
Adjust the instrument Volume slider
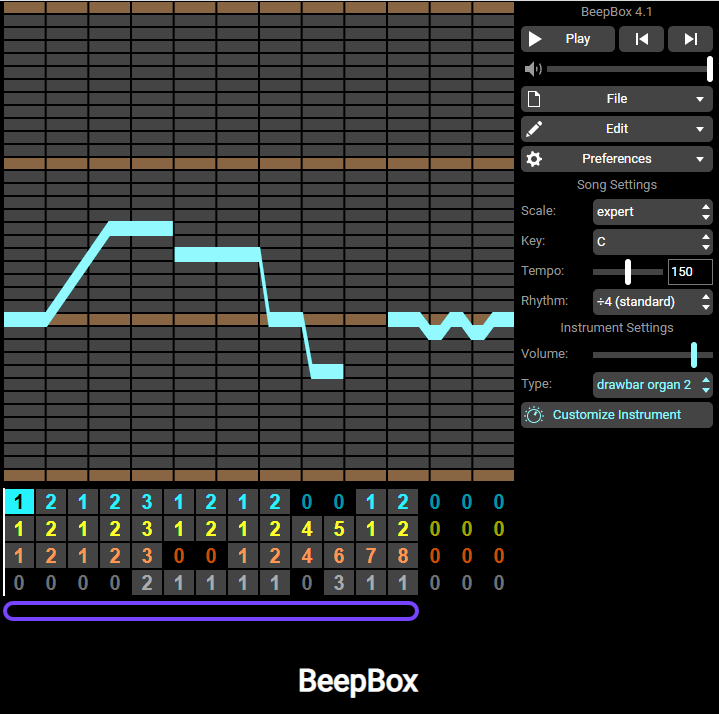point(653,354)
